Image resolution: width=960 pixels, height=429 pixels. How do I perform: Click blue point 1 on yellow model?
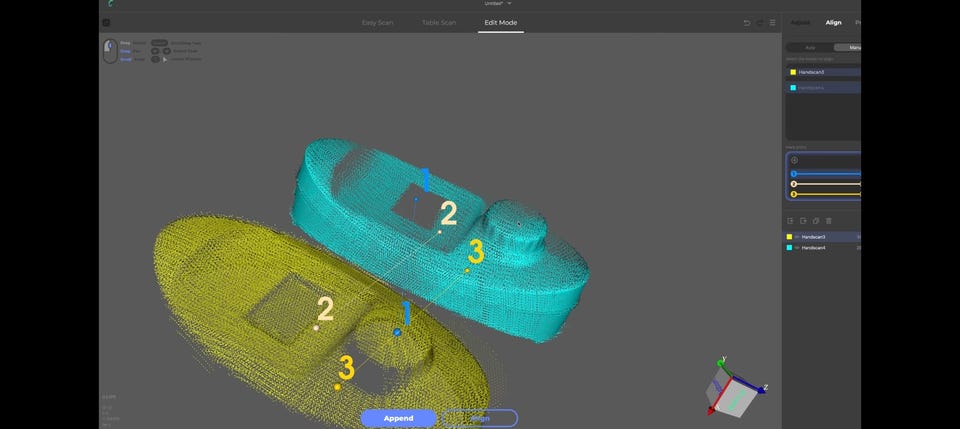click(397, 332)
